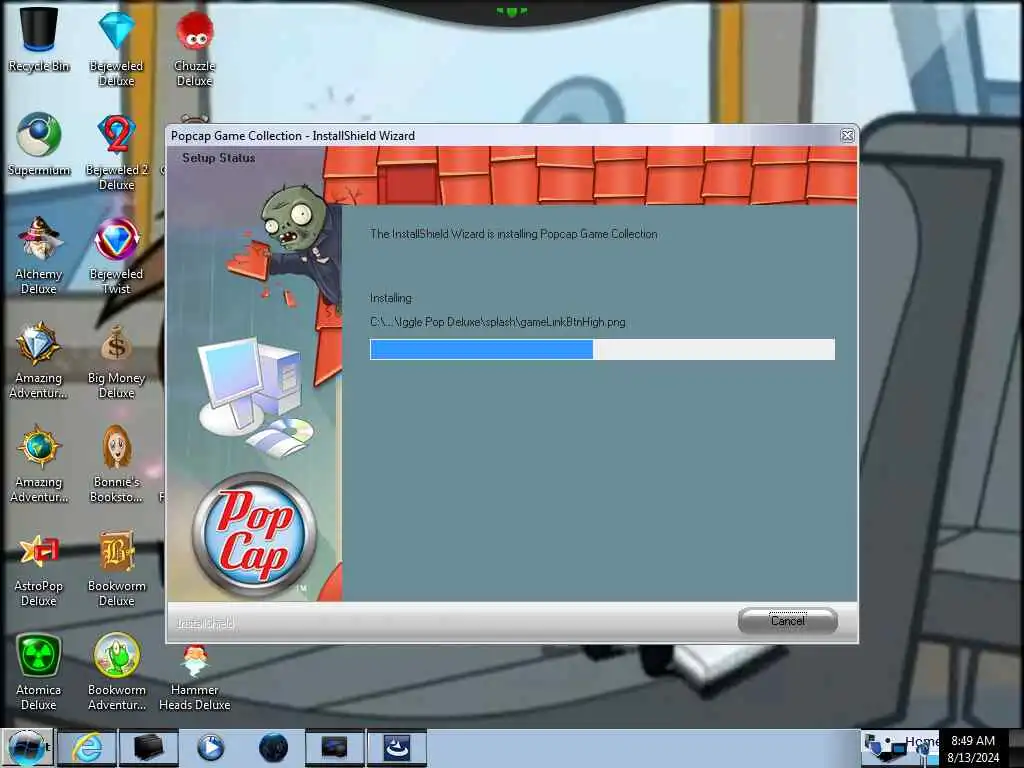Open the black box taskbar icon
Viewport: 1024px width, 768px height.
(x=148, y=748)
